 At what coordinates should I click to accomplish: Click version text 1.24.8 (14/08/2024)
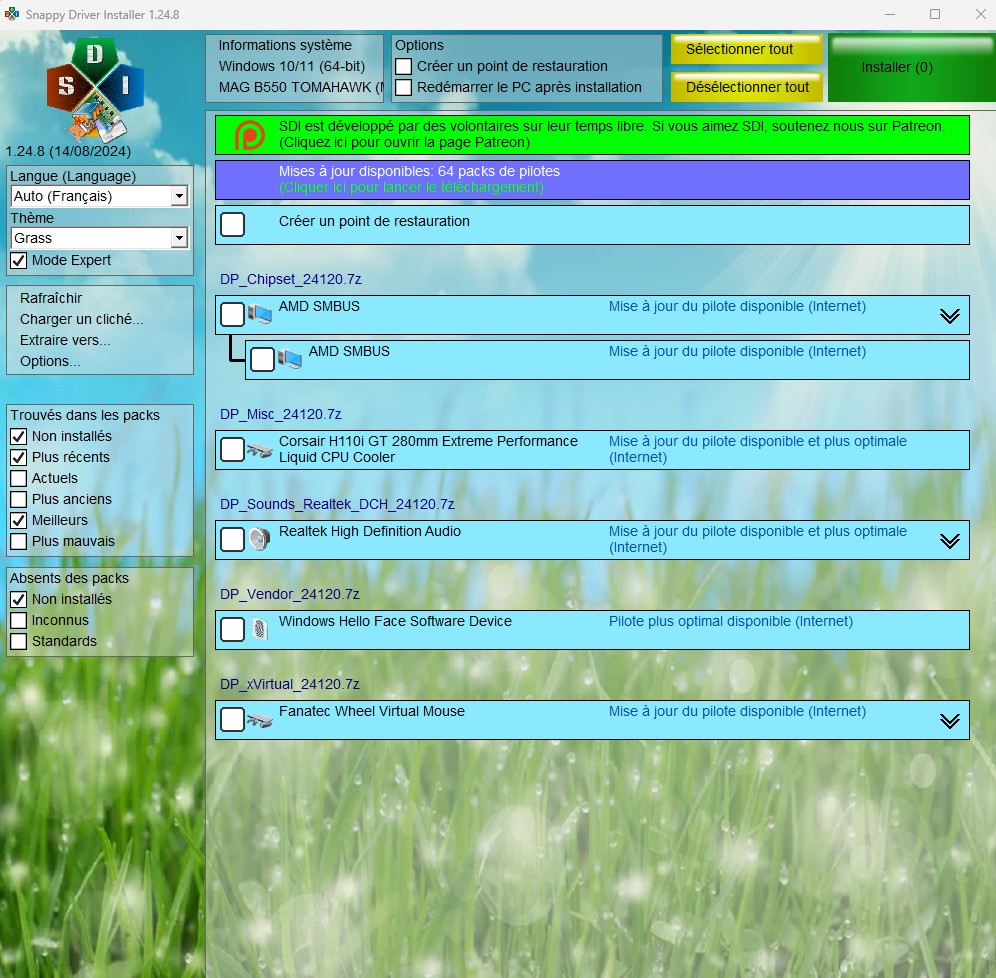pyautogui.click(x=68, y=151)
